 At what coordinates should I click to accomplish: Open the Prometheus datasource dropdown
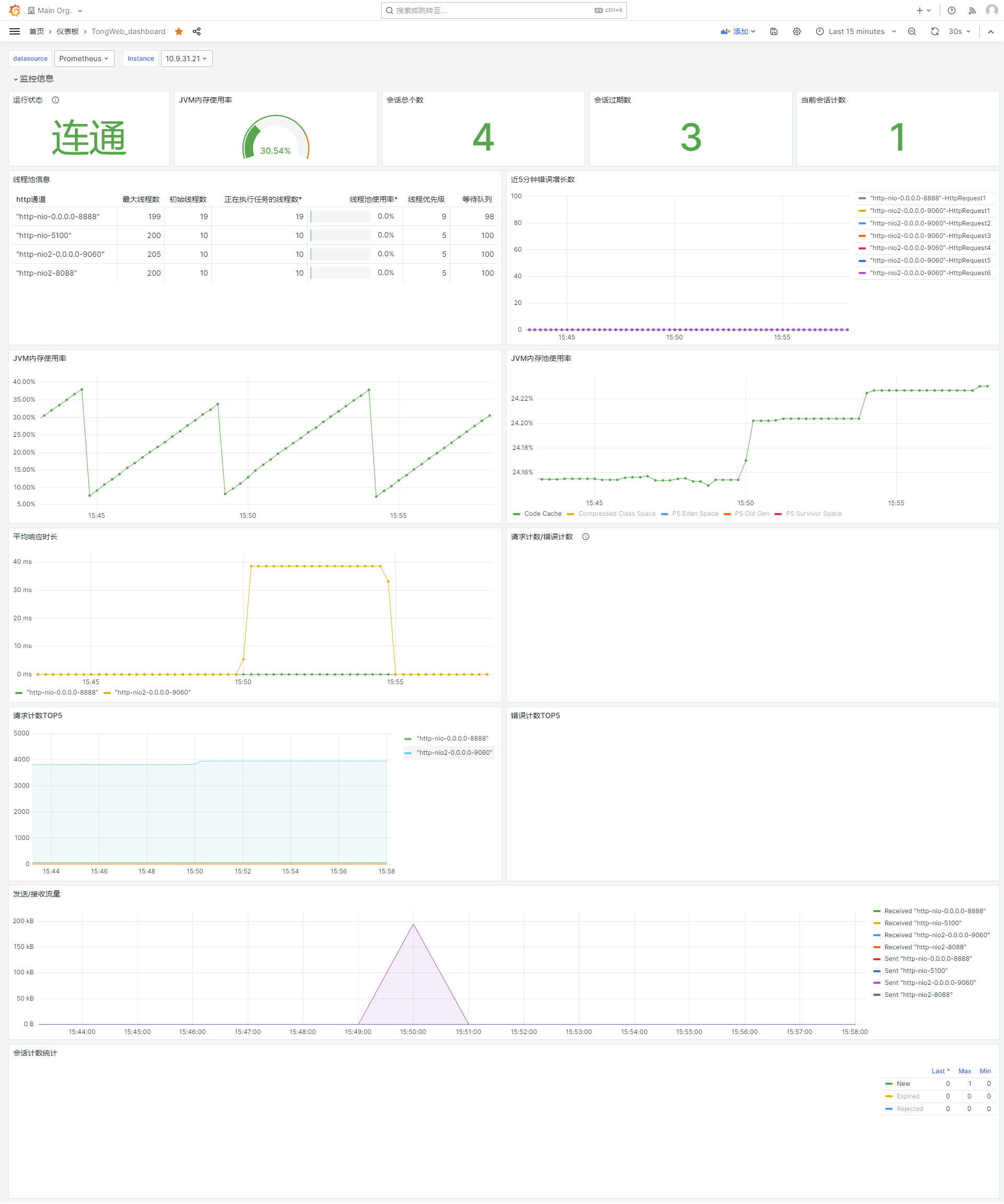pos(84,59)
